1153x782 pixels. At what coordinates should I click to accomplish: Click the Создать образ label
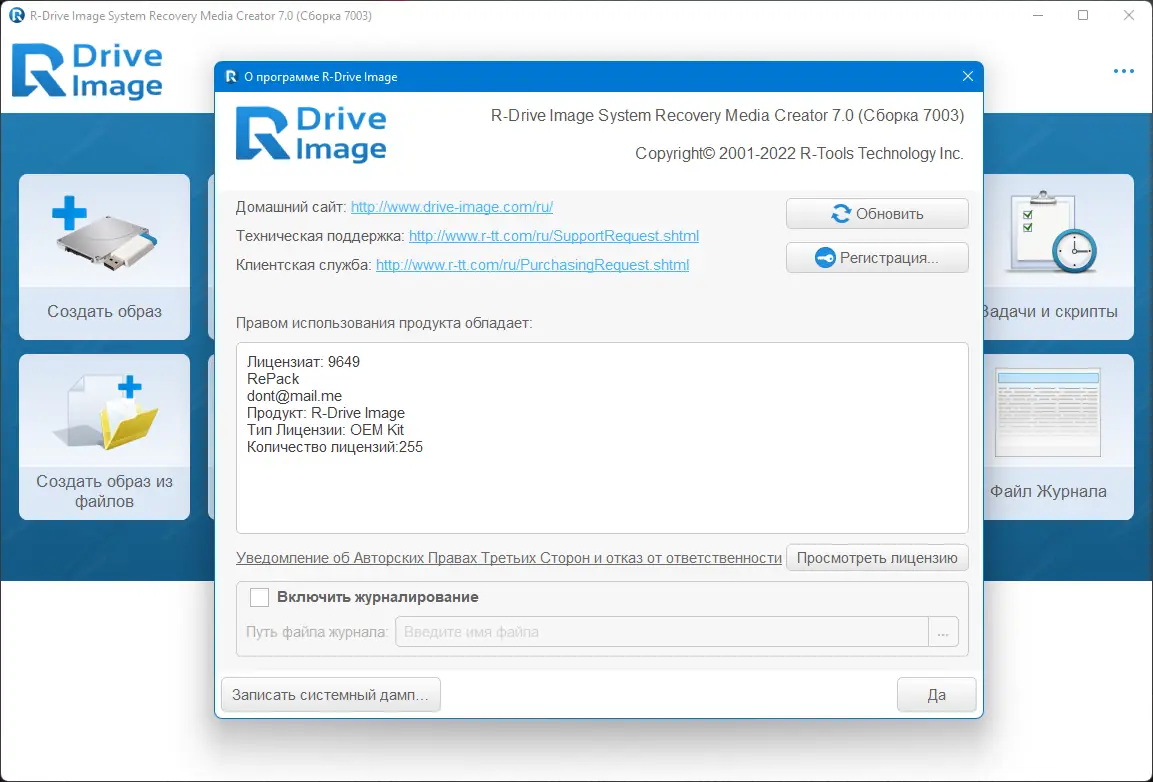coord(104,312)
